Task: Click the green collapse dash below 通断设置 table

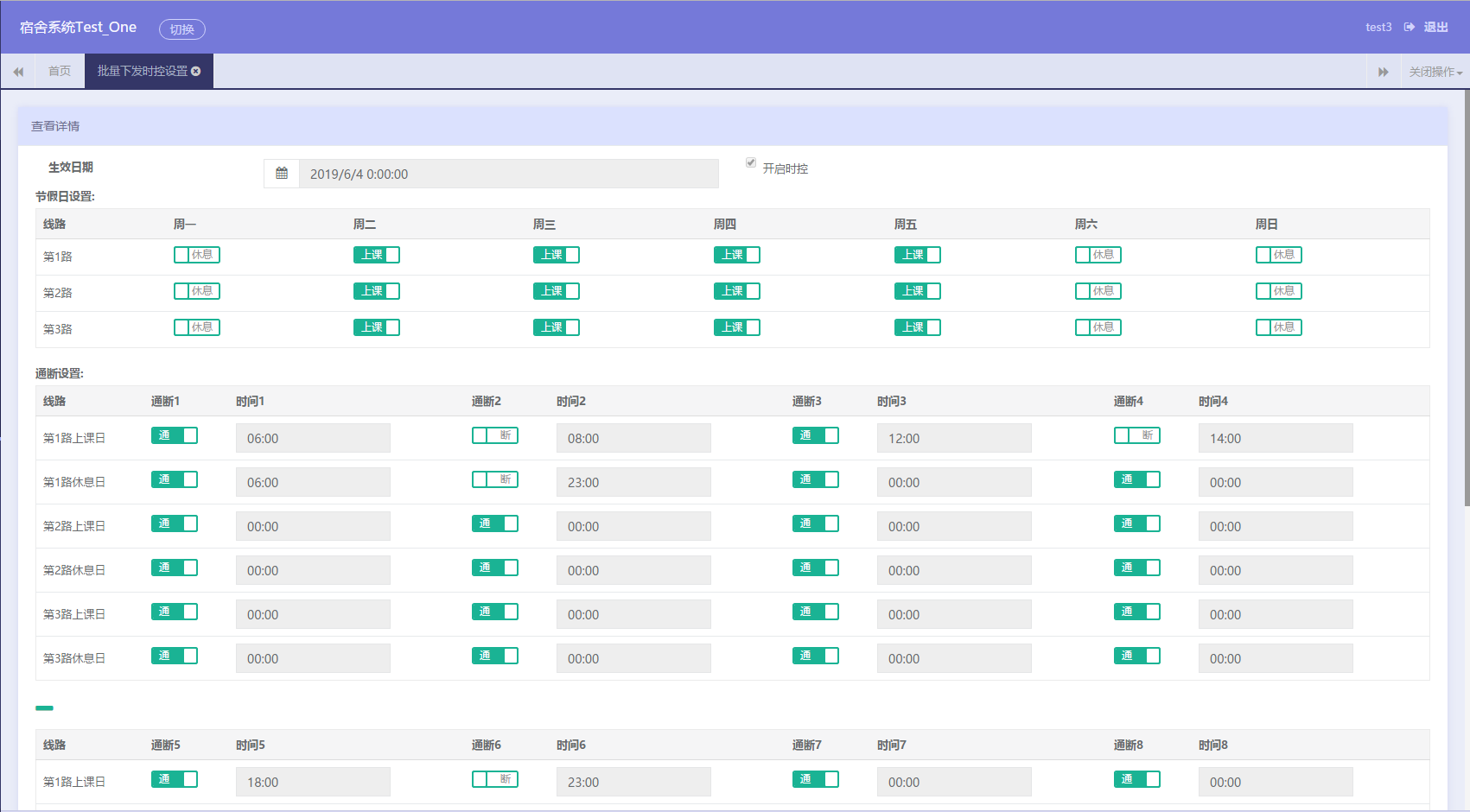Action: coord(44,707)
